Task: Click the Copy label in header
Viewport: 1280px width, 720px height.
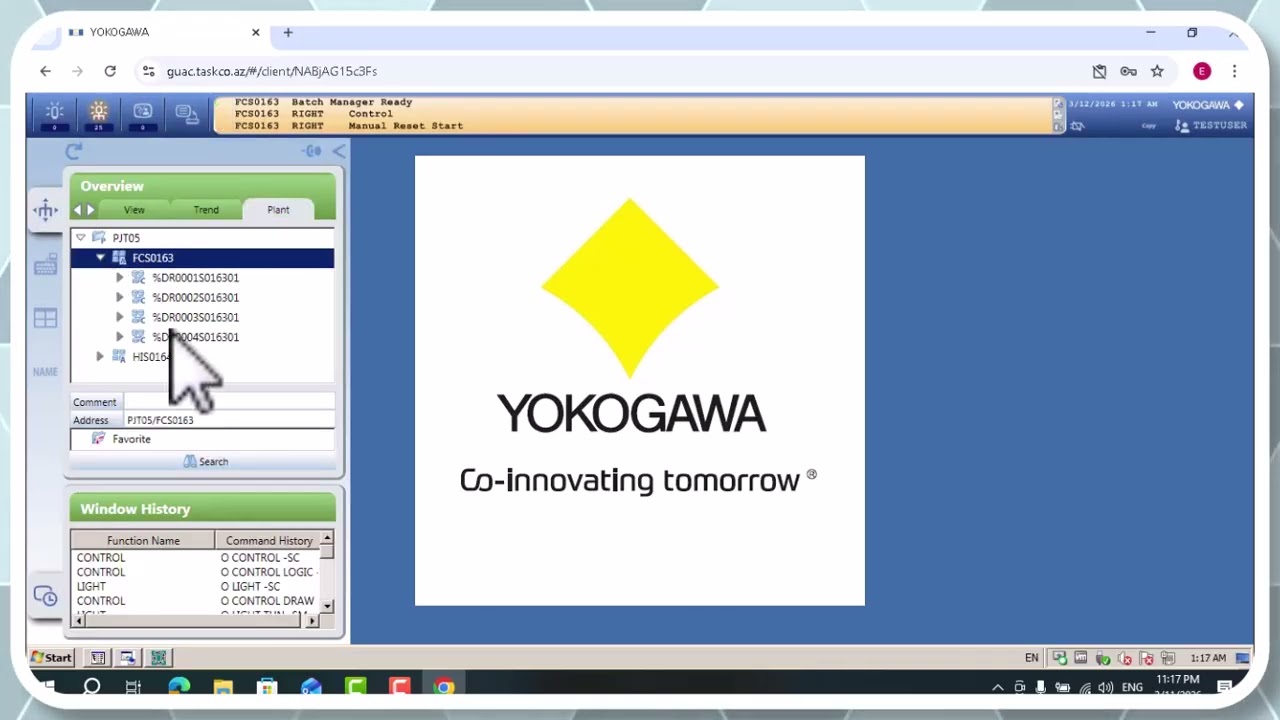Action: pyautogui.click(x=1149, y=126)
